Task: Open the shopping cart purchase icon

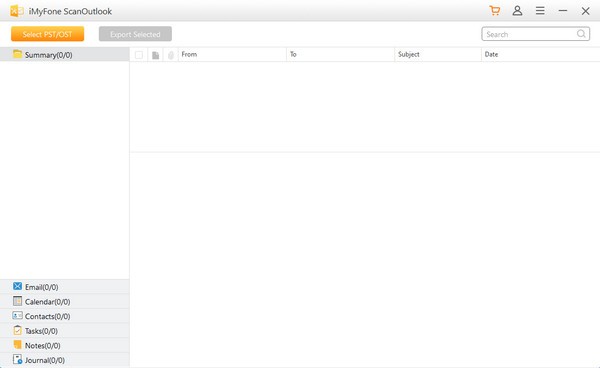Action: point(494,11)
